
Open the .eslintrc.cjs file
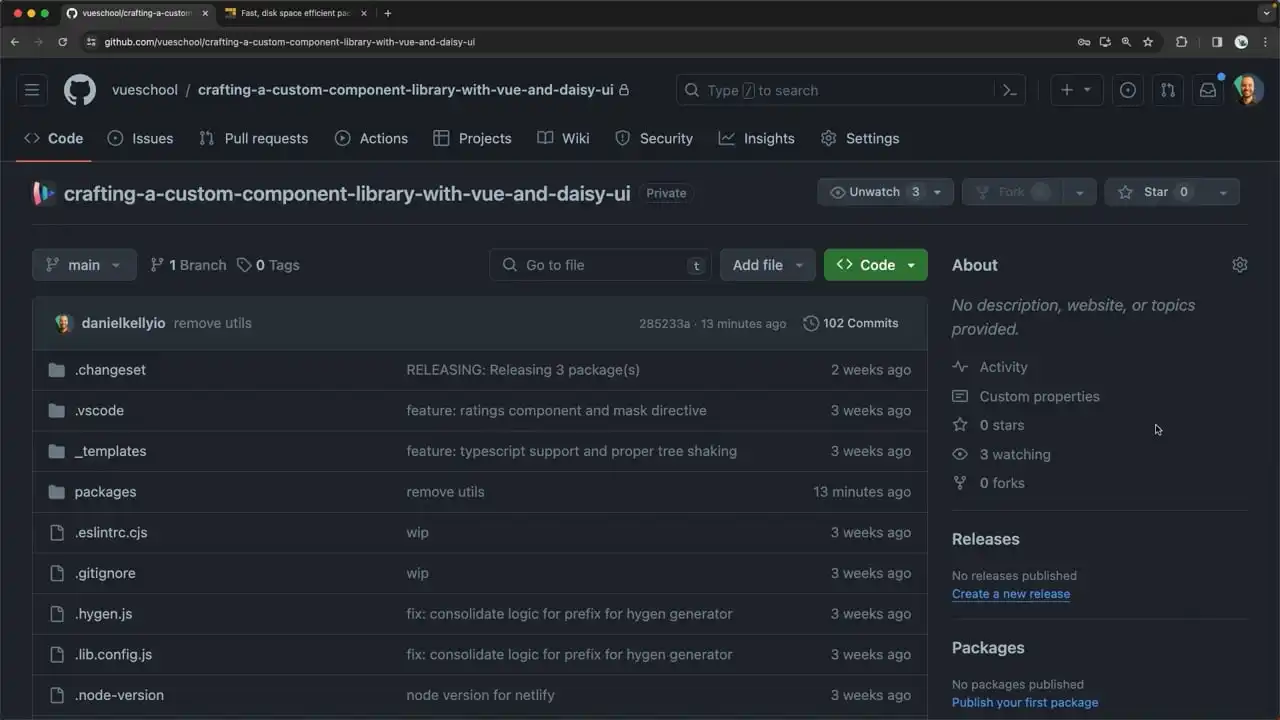click(x=111, y=533)
